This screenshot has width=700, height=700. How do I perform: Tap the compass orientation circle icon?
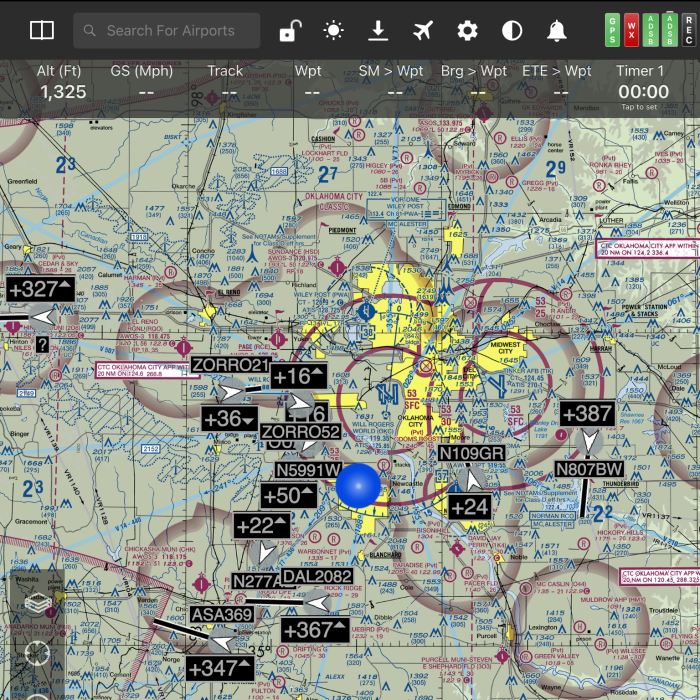point(38,652)
